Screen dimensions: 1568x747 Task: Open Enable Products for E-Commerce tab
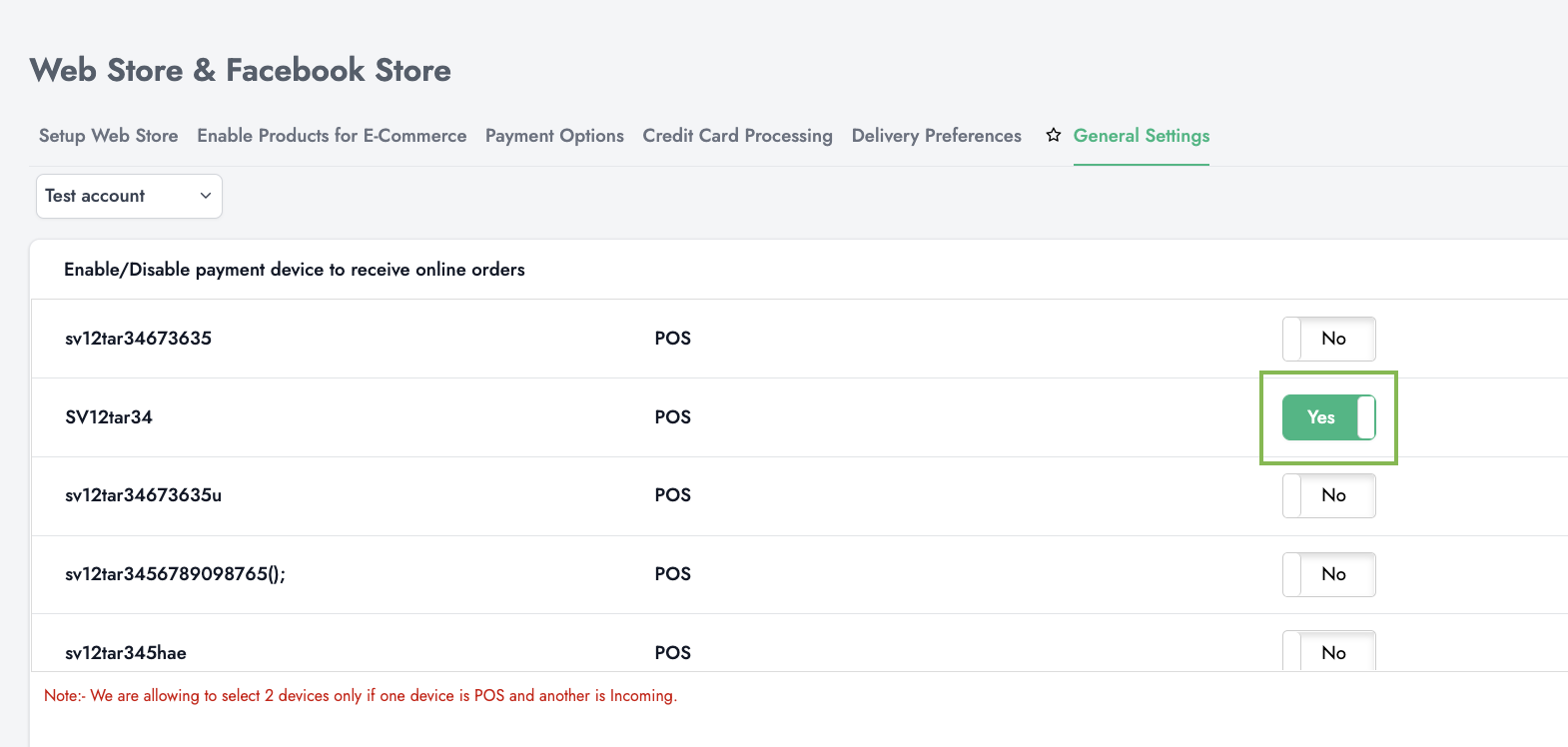coord(332,136)
